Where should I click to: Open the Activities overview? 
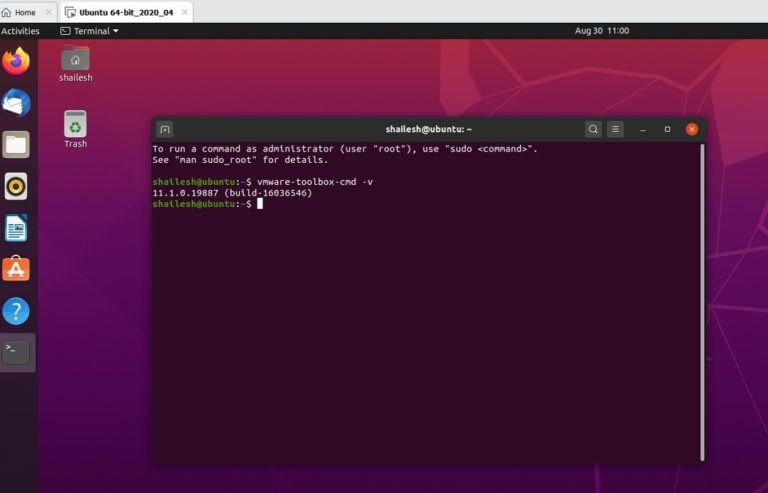pos(20,31)
